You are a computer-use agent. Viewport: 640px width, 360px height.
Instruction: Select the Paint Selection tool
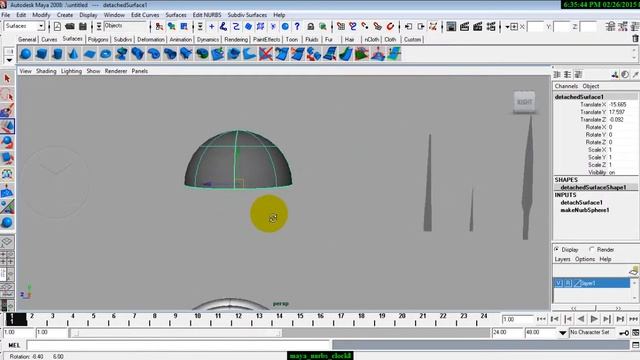(x=7, y=111)
